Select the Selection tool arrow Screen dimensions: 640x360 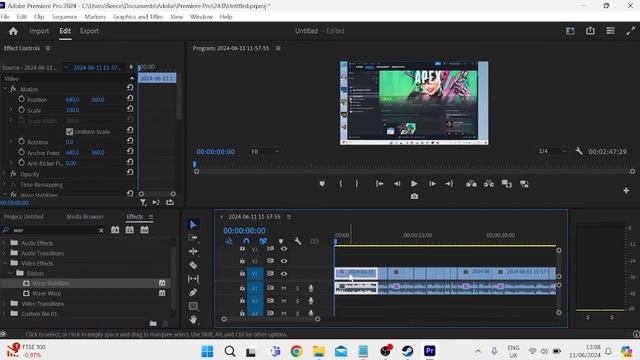(193, 224)
